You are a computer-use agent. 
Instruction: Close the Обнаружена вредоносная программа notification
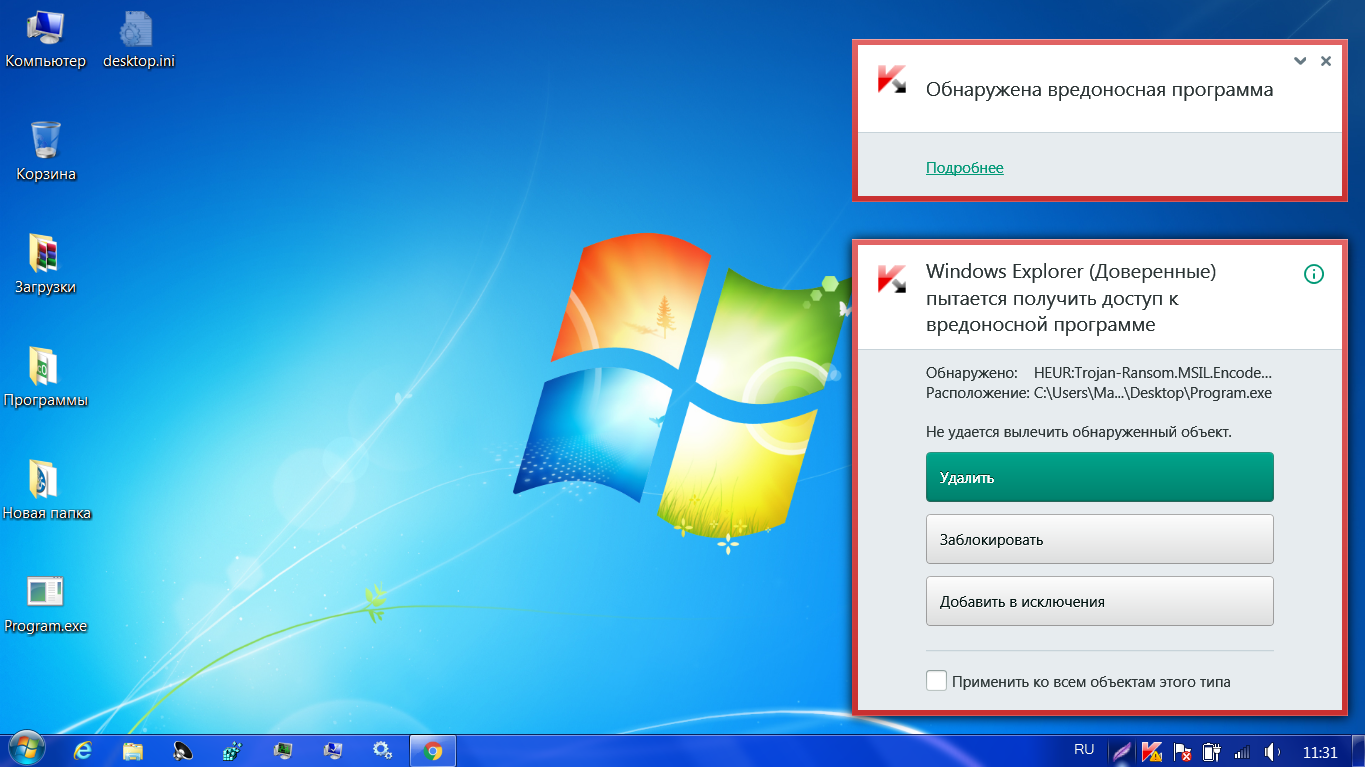[x=1326, y=61]
